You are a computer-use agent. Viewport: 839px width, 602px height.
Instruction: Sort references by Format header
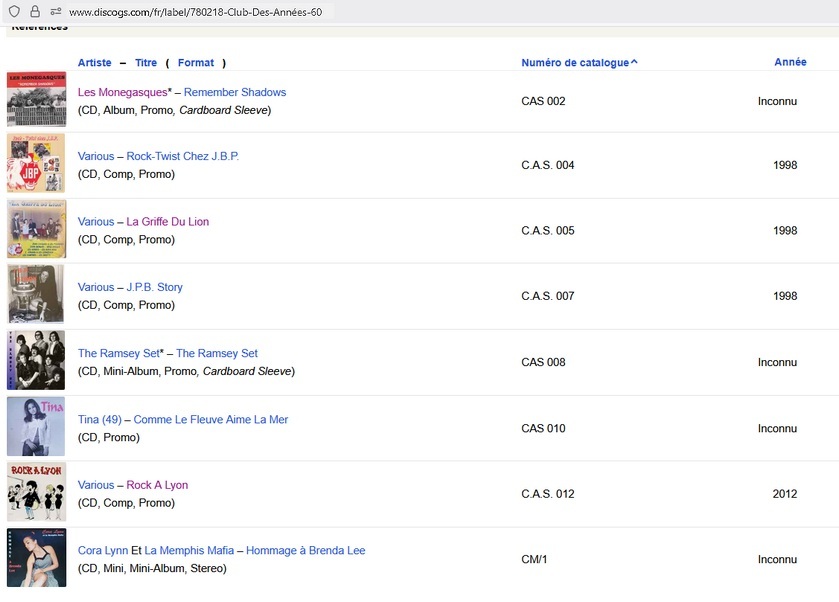(x=196, y=63)
